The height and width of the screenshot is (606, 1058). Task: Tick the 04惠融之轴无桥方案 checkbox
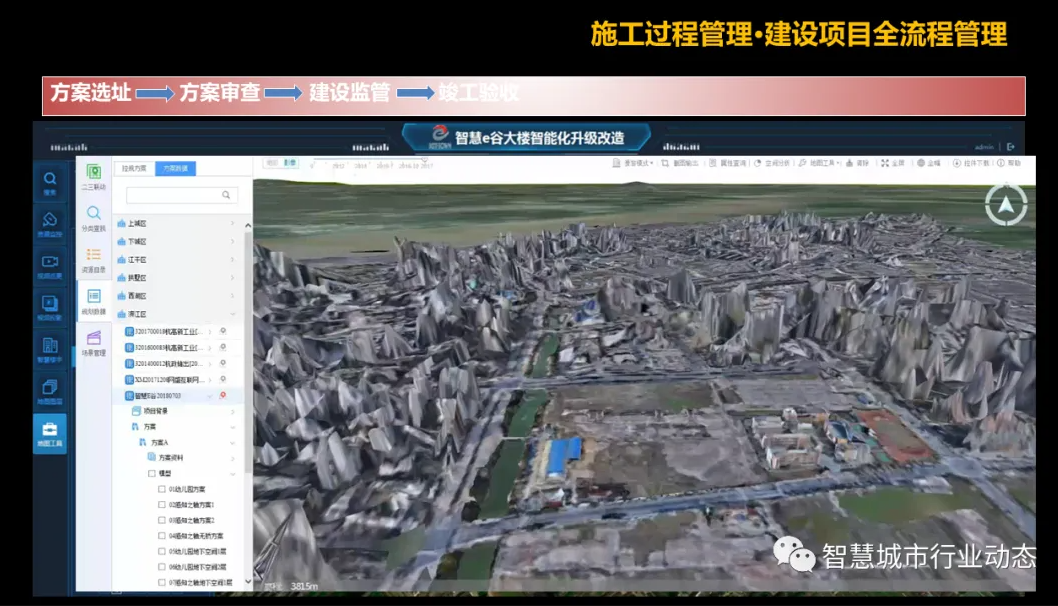162,536
